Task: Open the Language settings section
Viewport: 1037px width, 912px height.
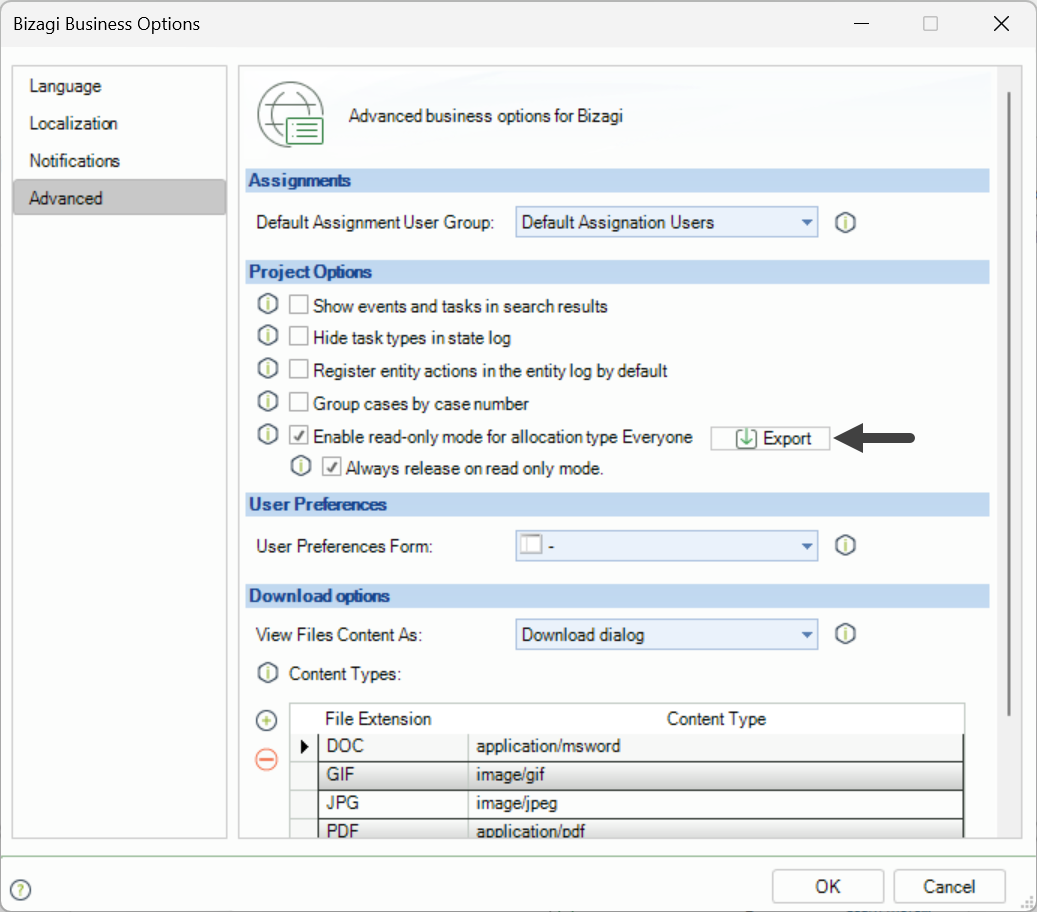Action: pyautogui.click(x=119, y=86)
